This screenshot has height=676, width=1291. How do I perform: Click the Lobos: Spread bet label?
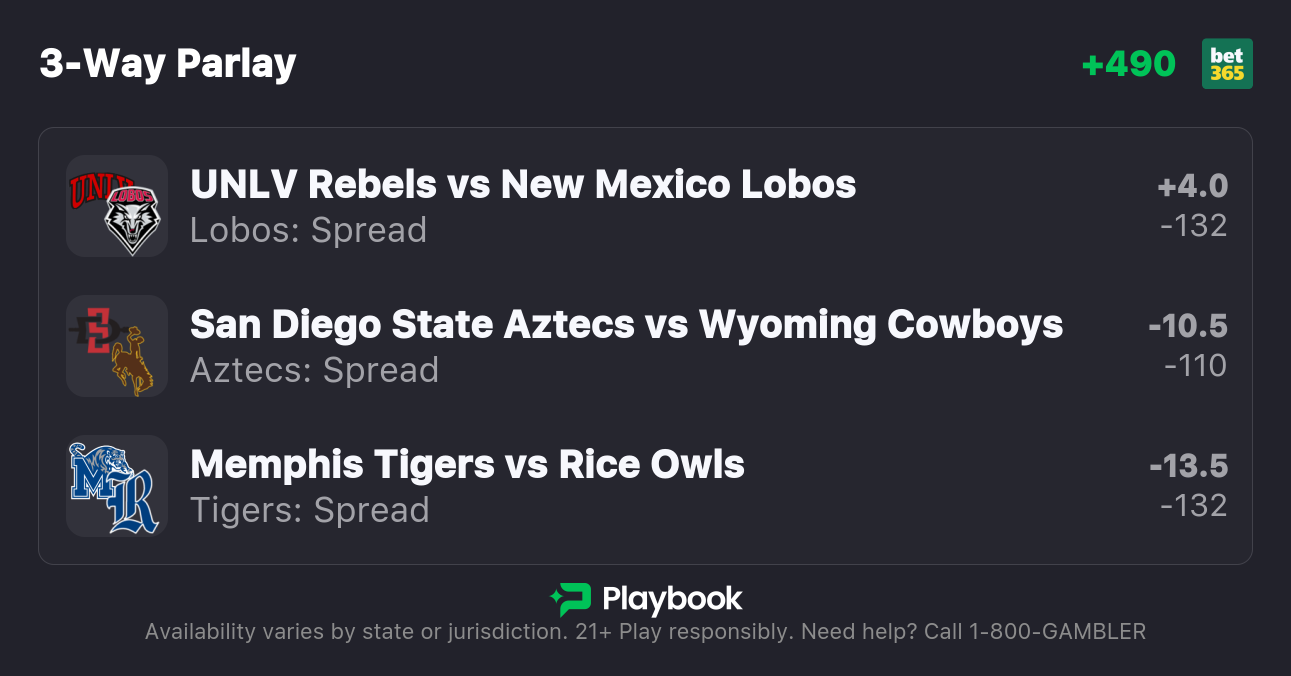(308, 230)
